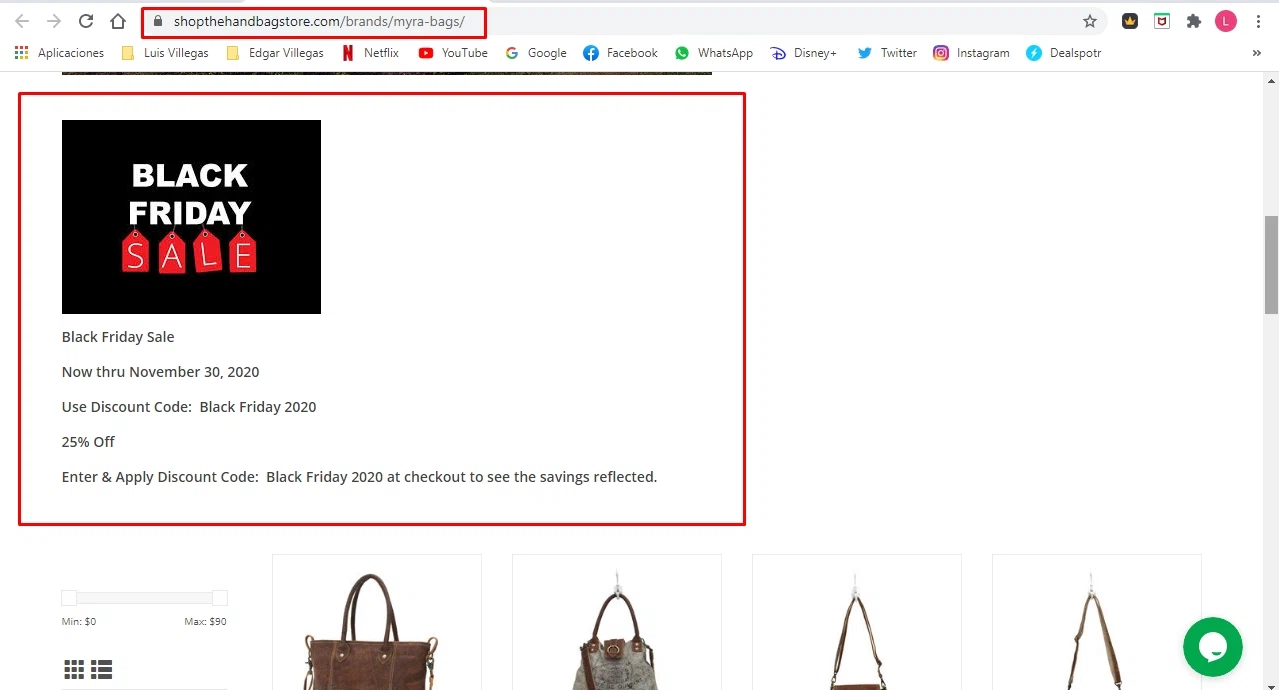Viewport: 1279px width, 690px height.
Task: Reload the page with the refresh icon
Action: click(x=86, y=21)
